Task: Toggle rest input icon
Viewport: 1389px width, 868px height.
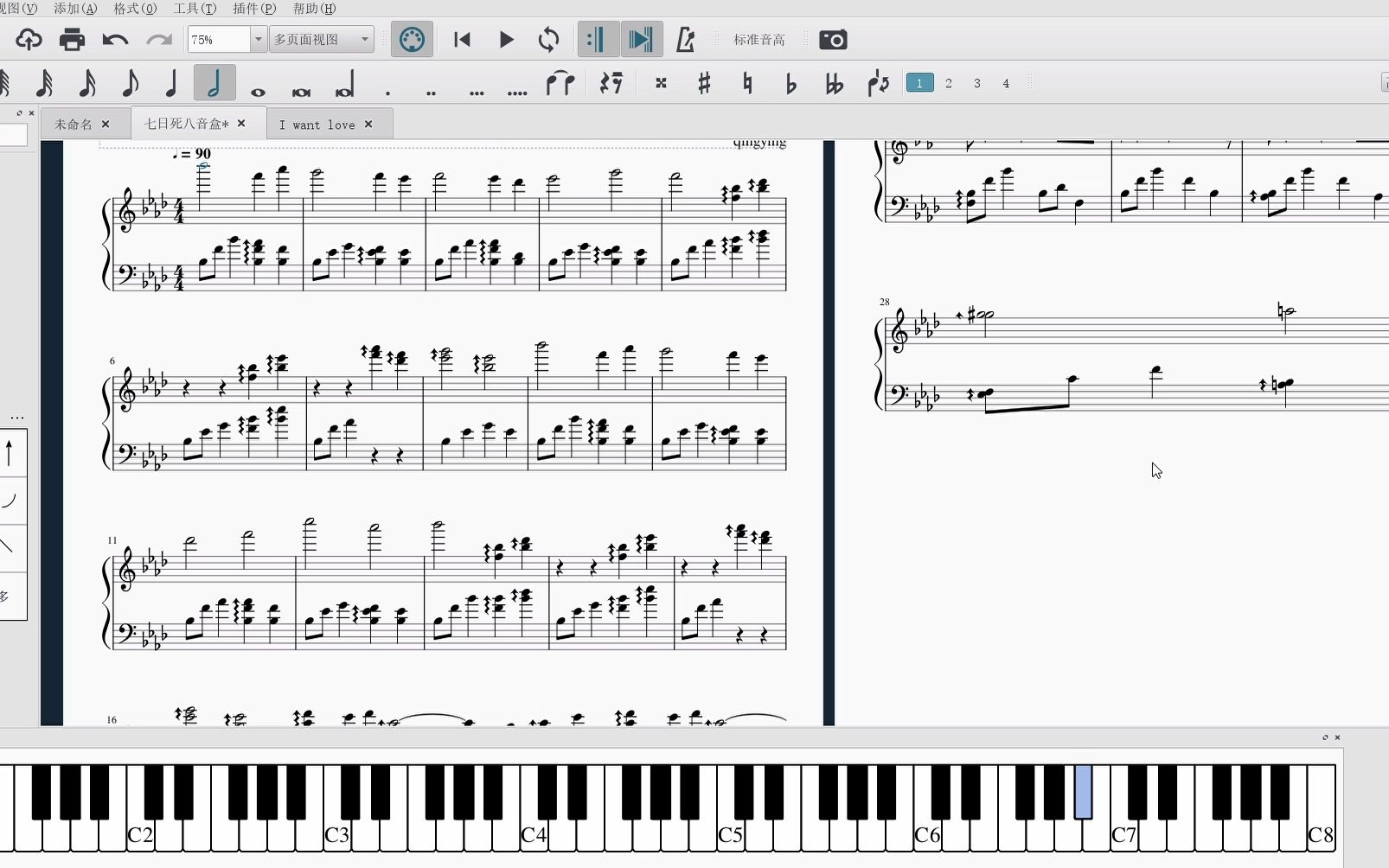Action: click(611, 84)
